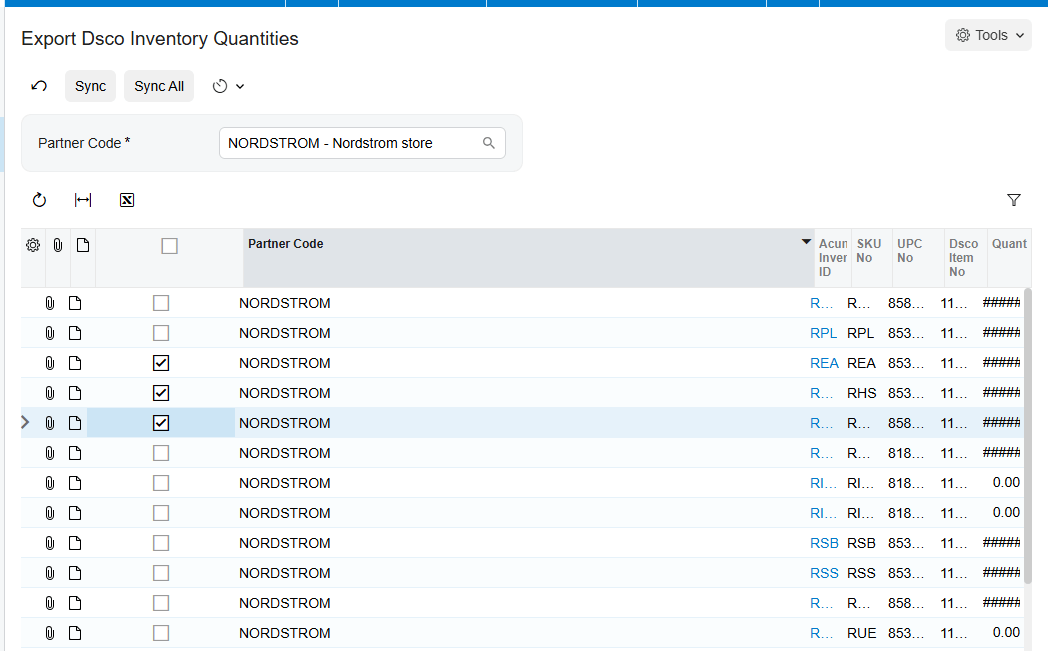The width and height of the screenshot is (1048, 651).
Task: Open the RSS inventory ID link
Action: [x=824, y=573]
